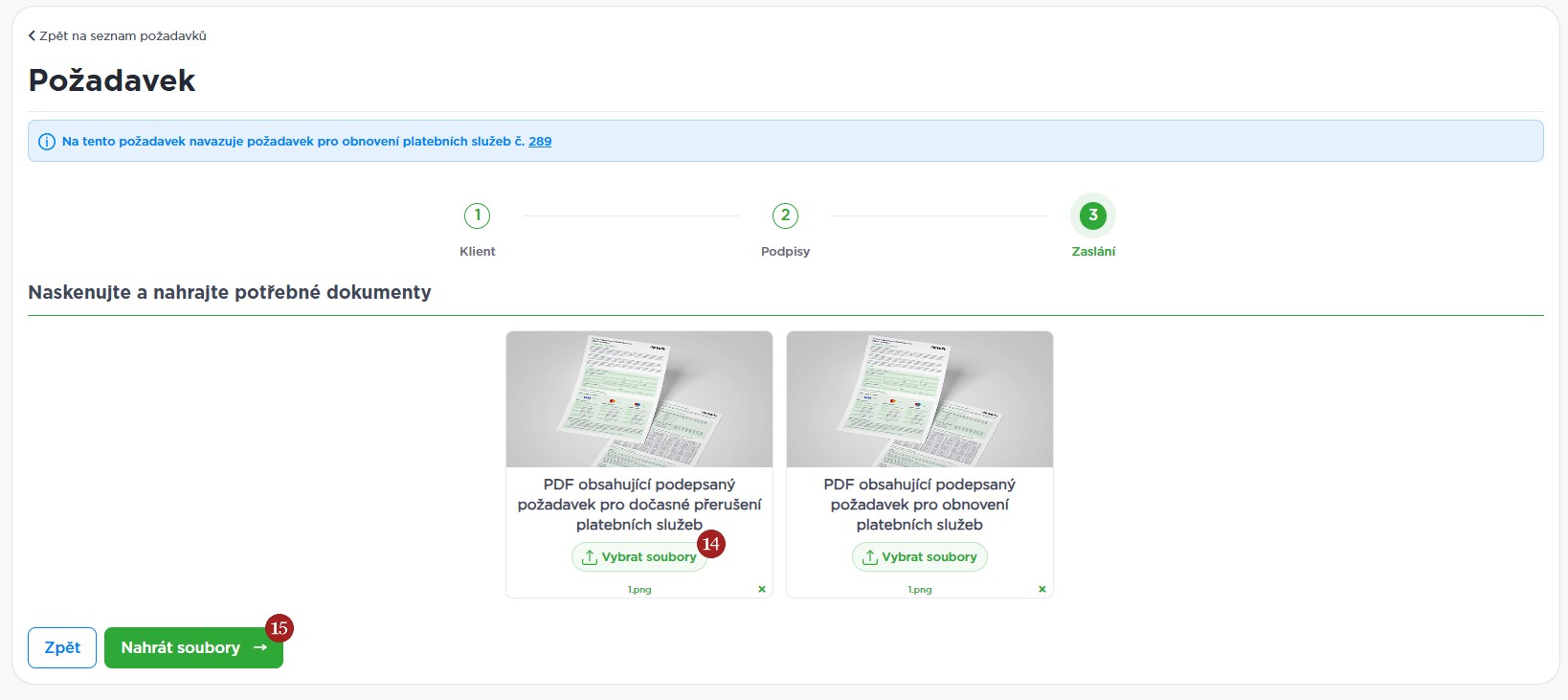This screenshot has width=1568, height=700.
Task: Open linked request number 289
Action: pyautogui.click(x=540, y=142)
